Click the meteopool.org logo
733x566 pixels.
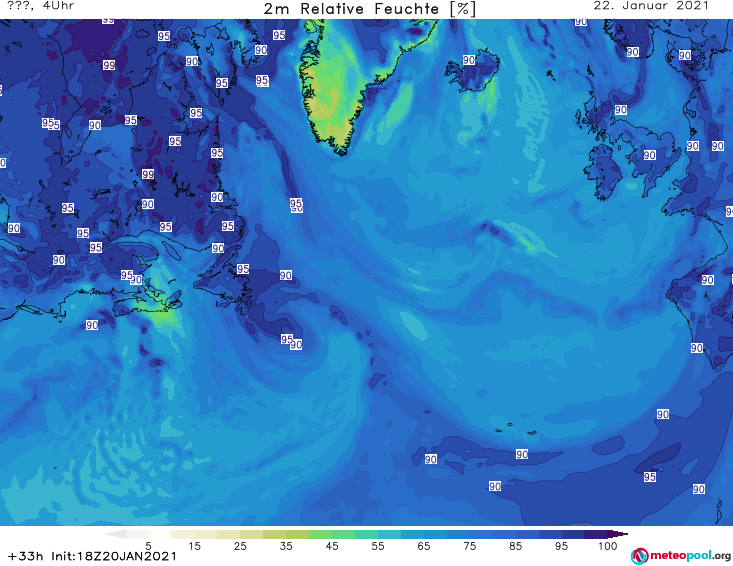tap(681, 556)
